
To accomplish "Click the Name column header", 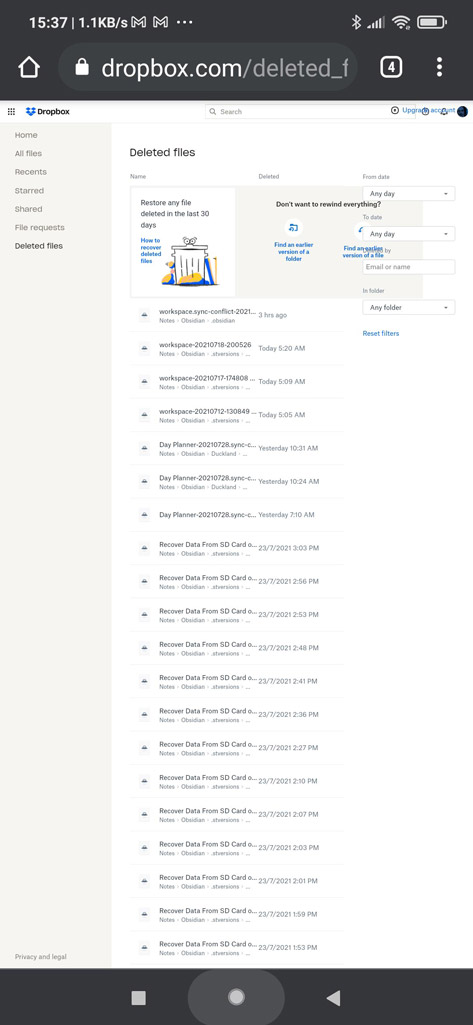I will [x=138, y=176].
